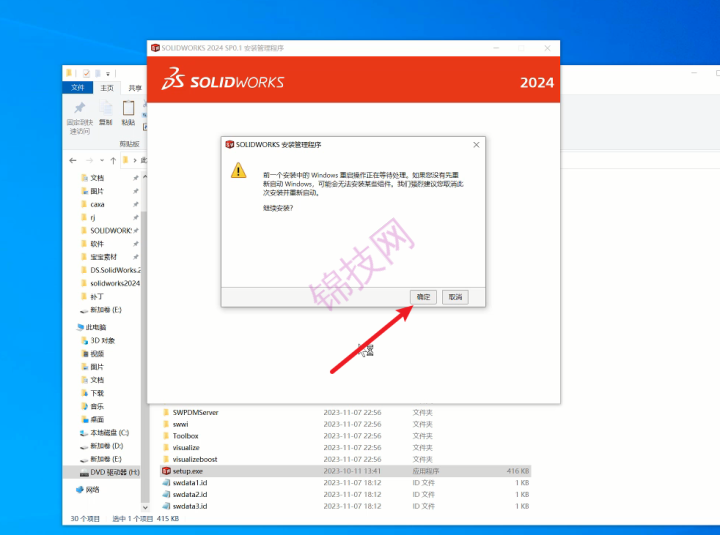Click 416 KB size of setup.exe
The image size is (720, 535).
coord(518,471)
